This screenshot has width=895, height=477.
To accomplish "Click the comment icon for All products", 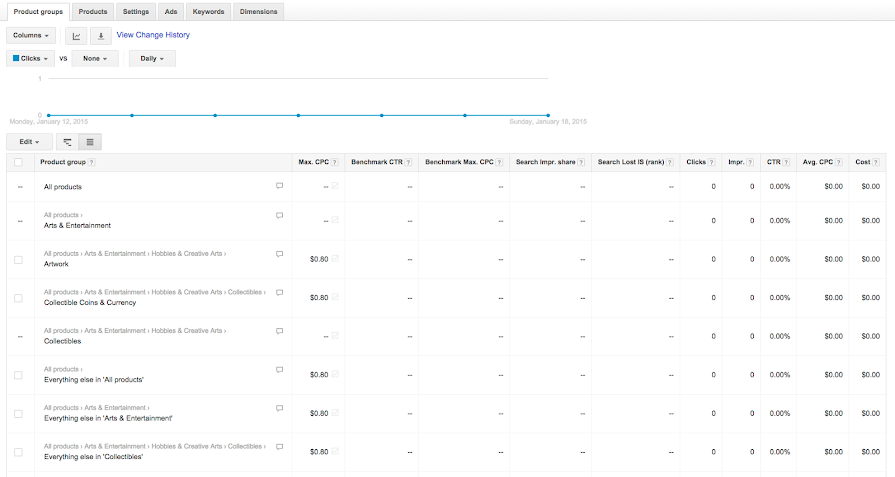I will 279,186.
